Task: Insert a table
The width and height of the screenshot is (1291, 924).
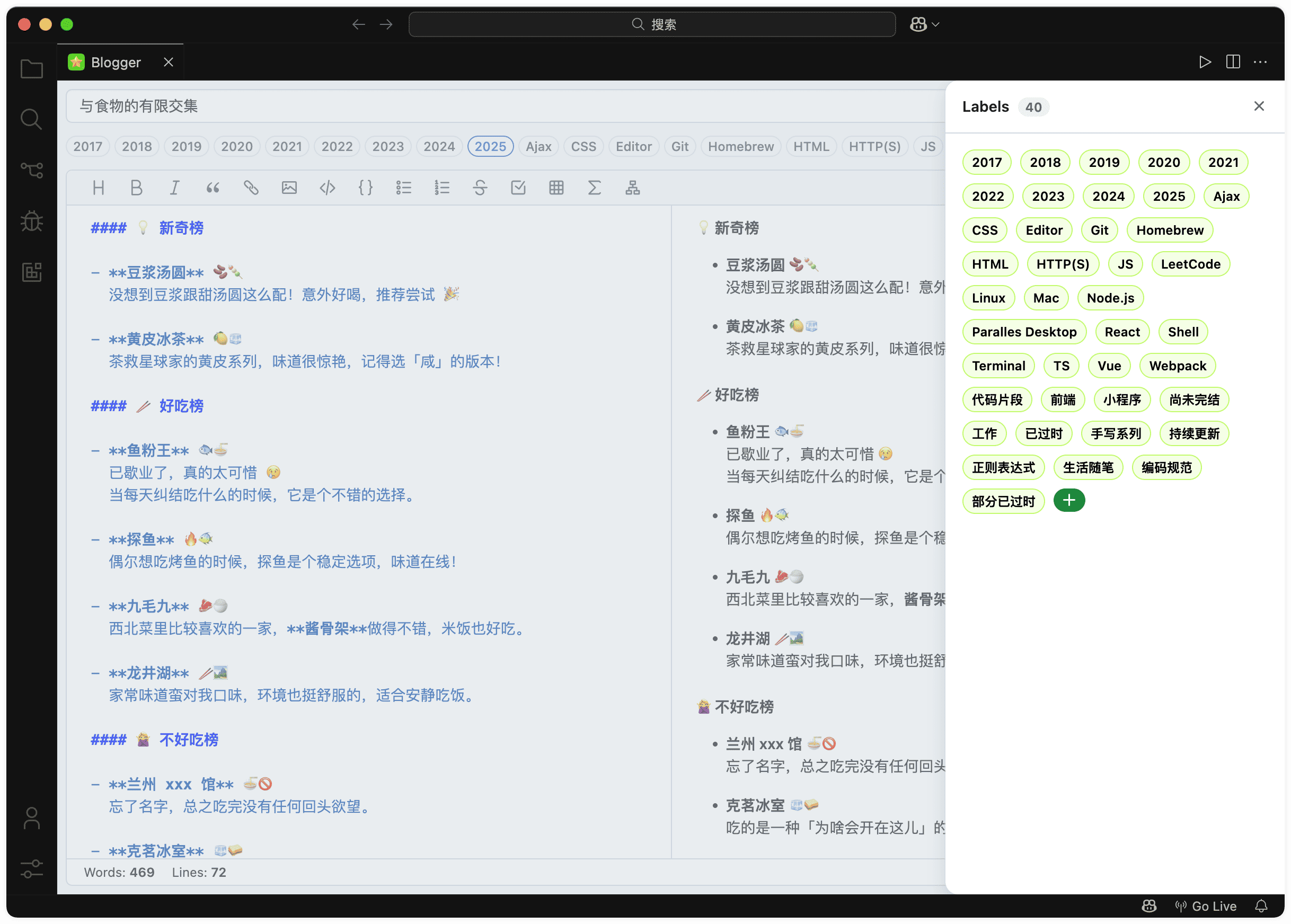Action: 556,188
